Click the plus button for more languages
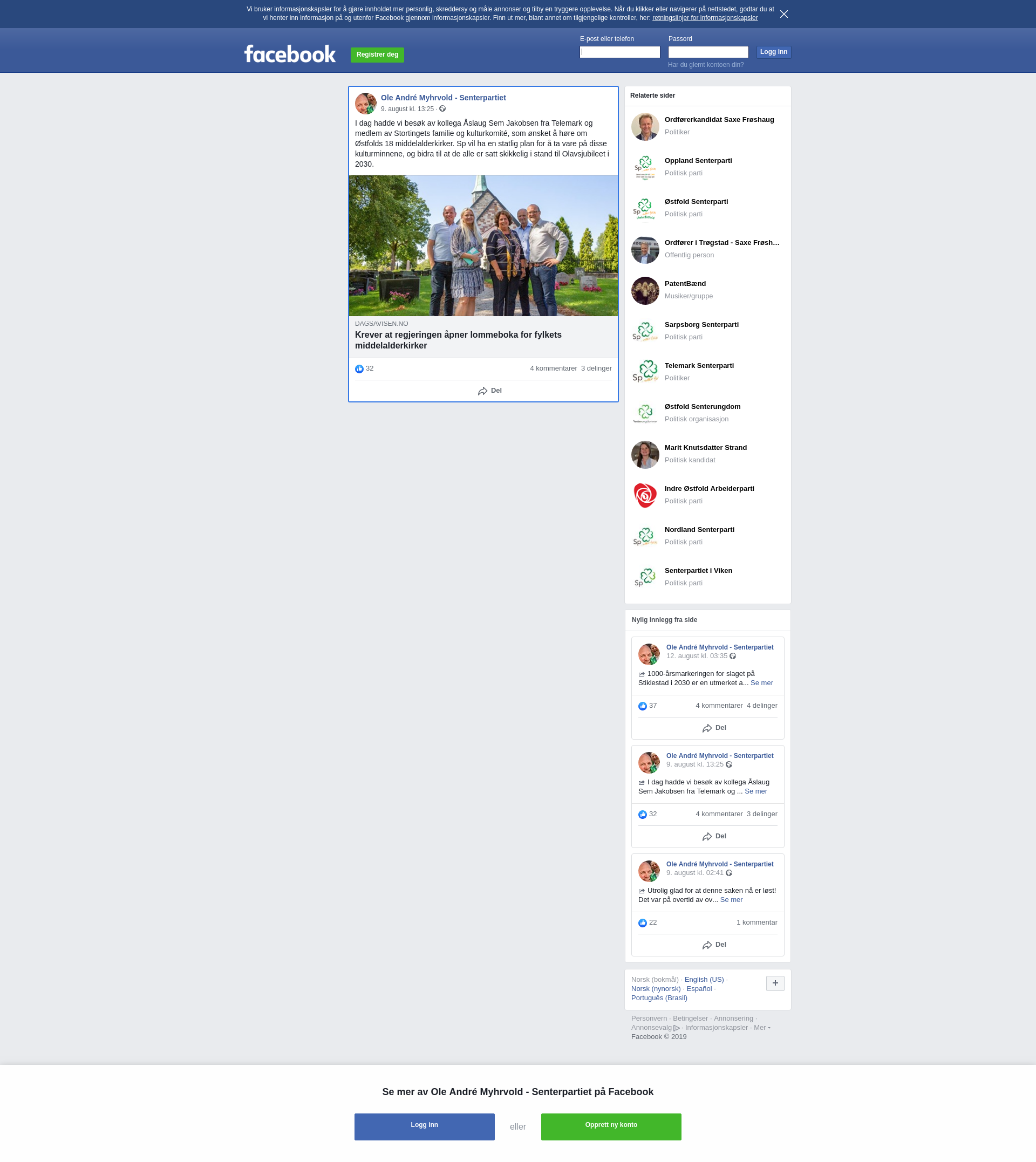 (x=775, y=983)
